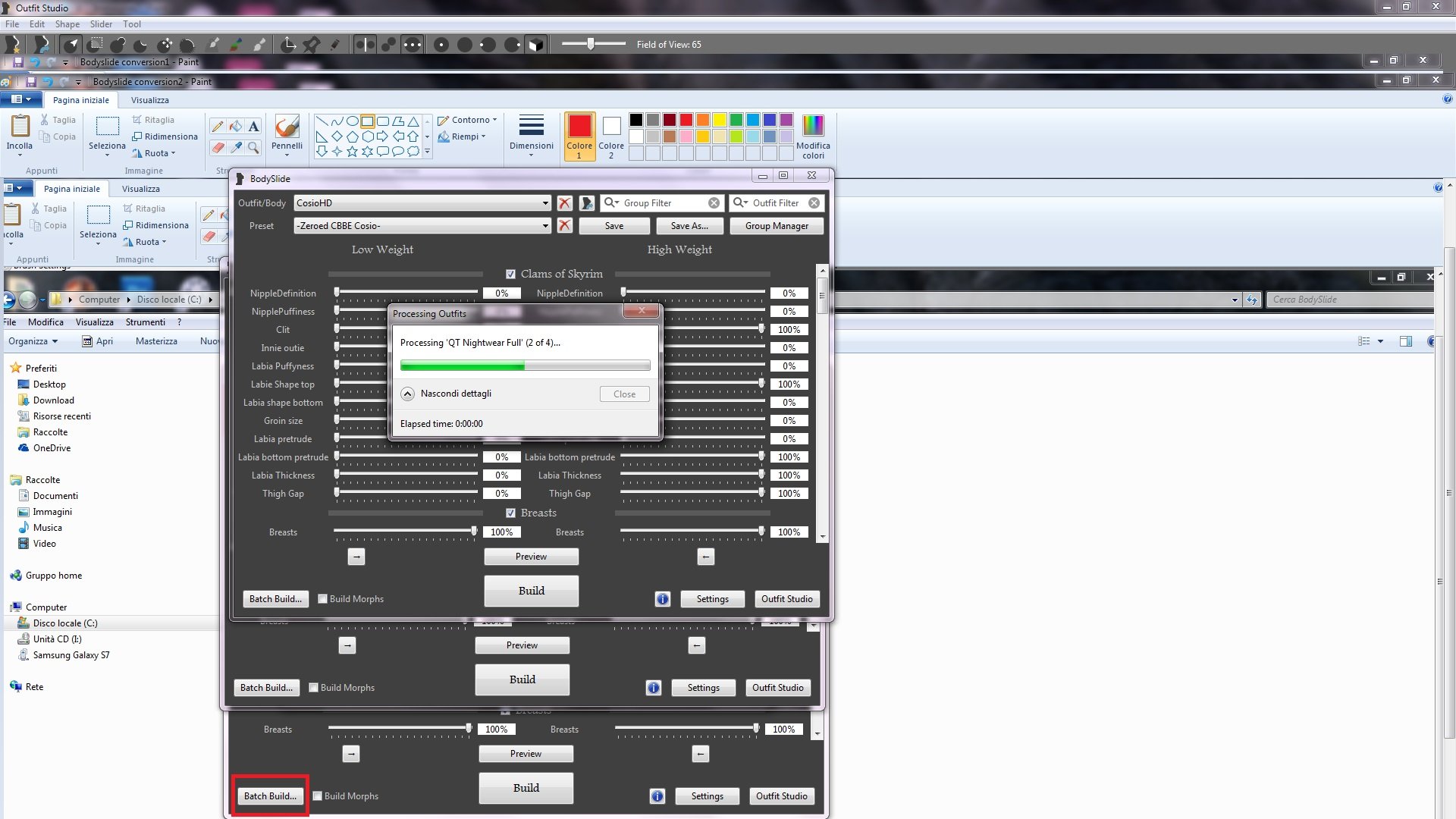Select the Eraser tool in Paint
This screenshot has height=819, width=1456.
click(218, 147)
